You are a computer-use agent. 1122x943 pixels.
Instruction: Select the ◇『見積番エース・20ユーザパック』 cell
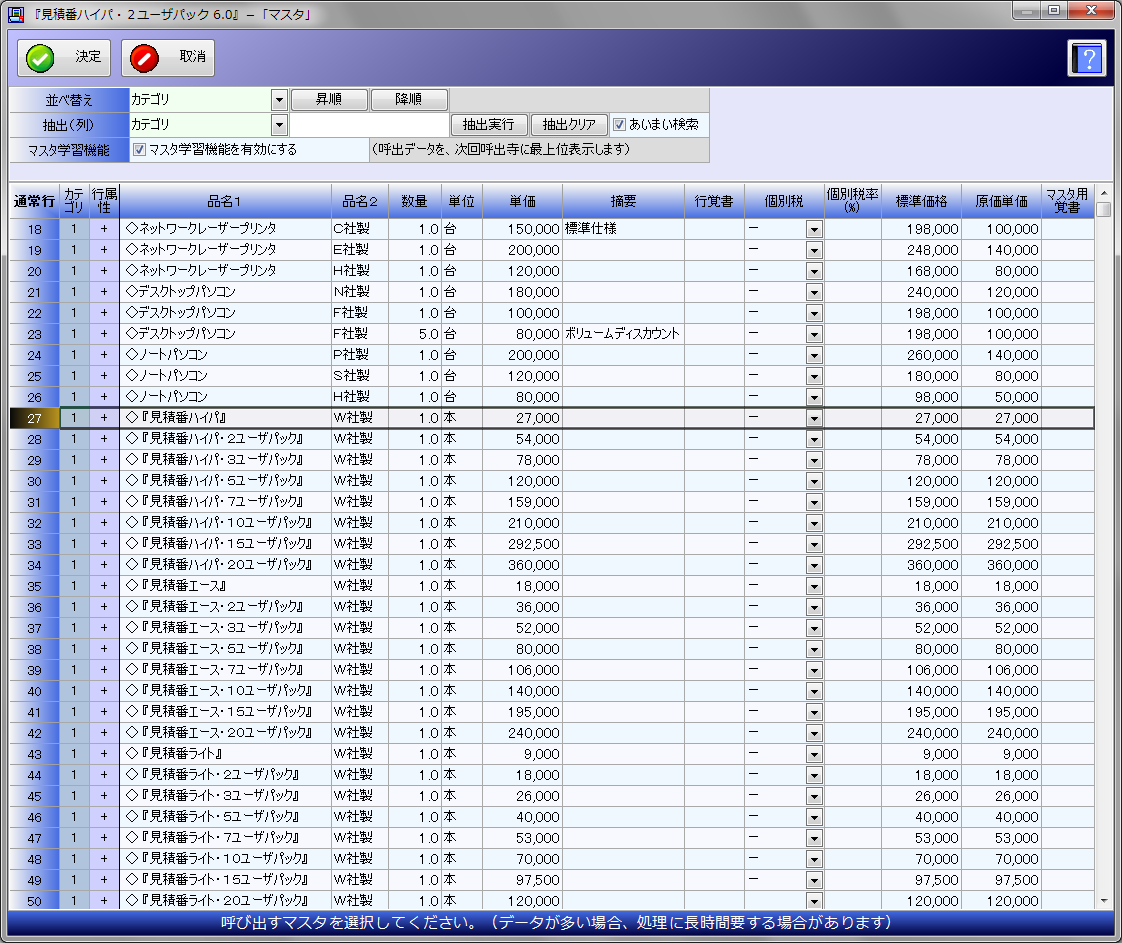(225, 733)
